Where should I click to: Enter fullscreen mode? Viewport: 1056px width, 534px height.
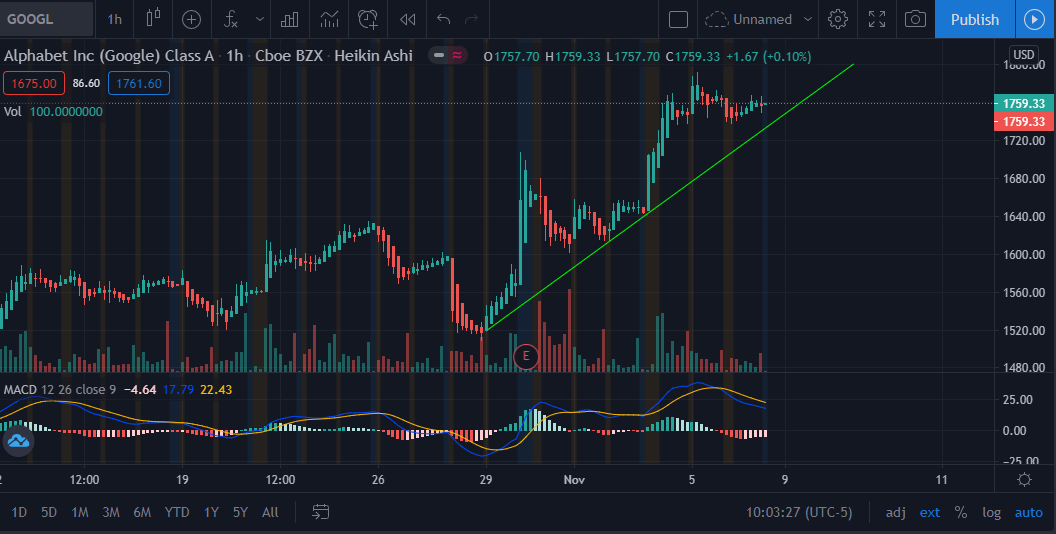(877, 19)
